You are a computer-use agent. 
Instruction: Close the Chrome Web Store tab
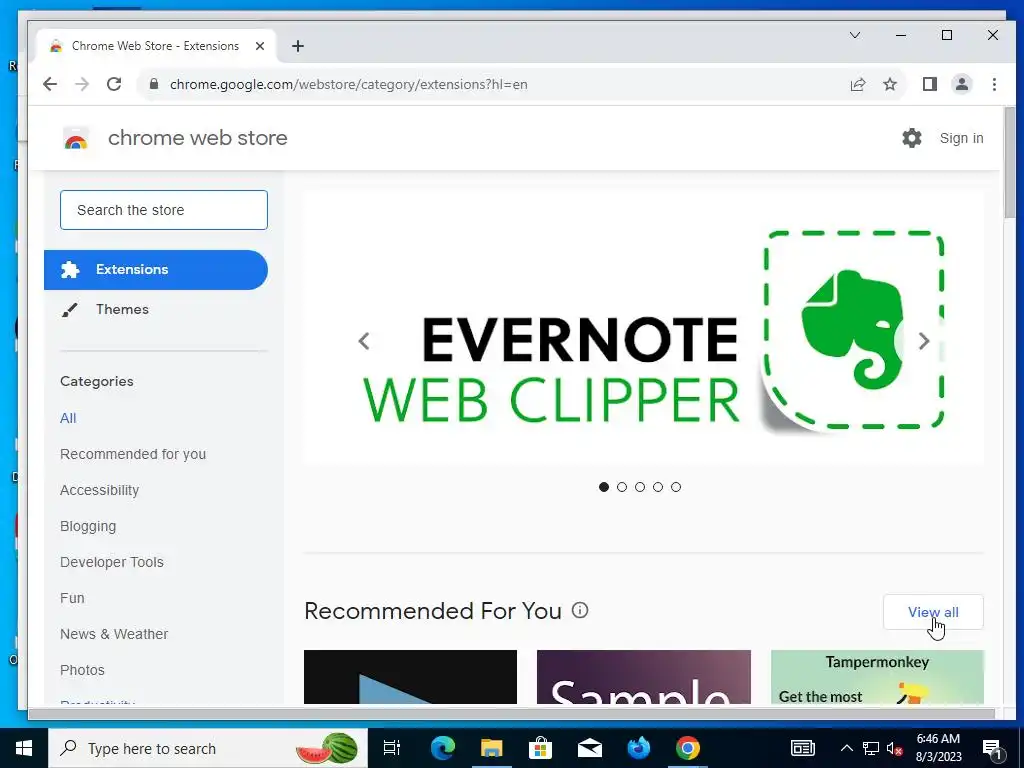point(260,46)
